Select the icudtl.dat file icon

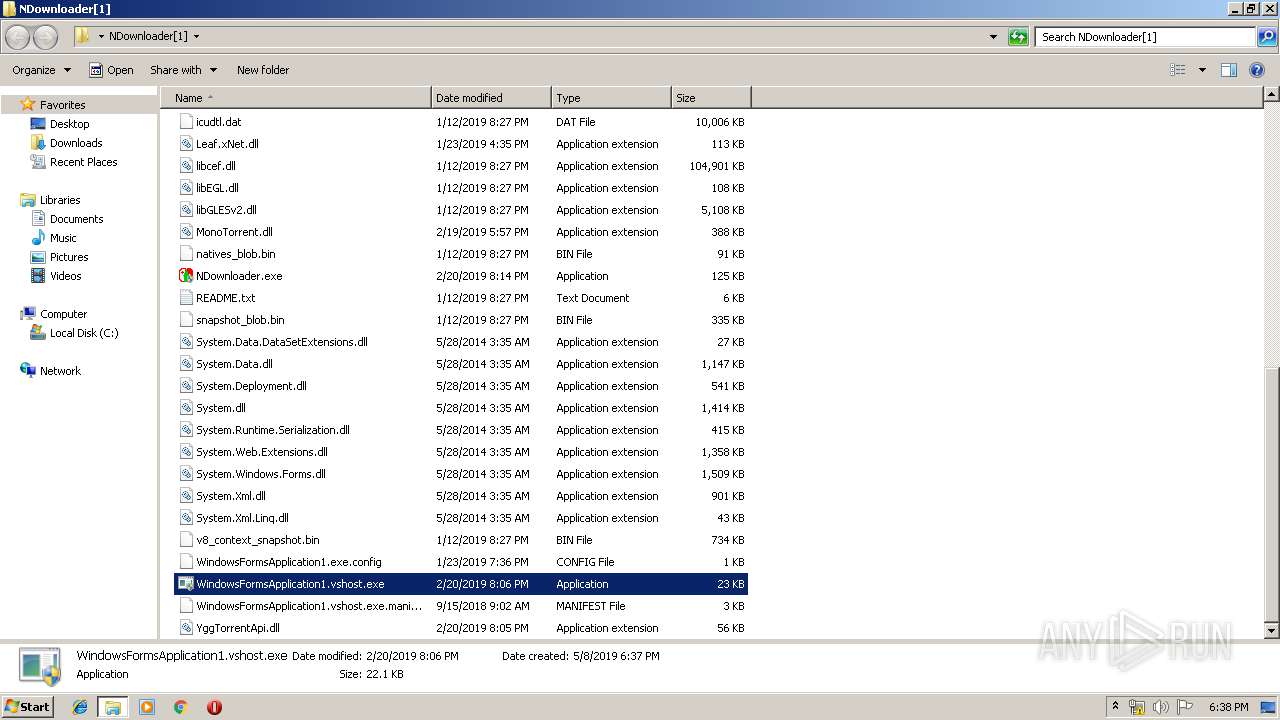pyautogui.click(x=186, y=122)
